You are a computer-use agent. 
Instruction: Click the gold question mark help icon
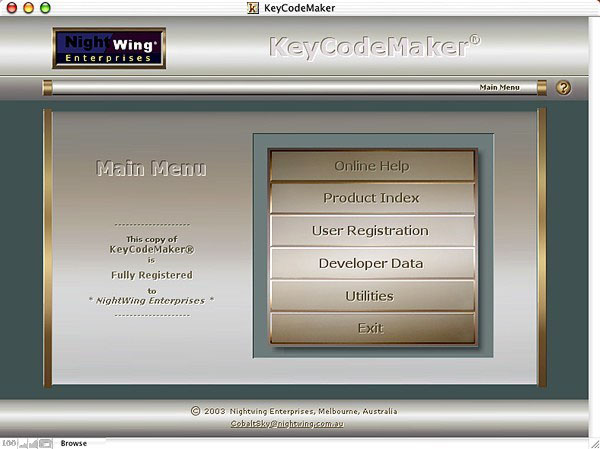[x=563, y=88]
